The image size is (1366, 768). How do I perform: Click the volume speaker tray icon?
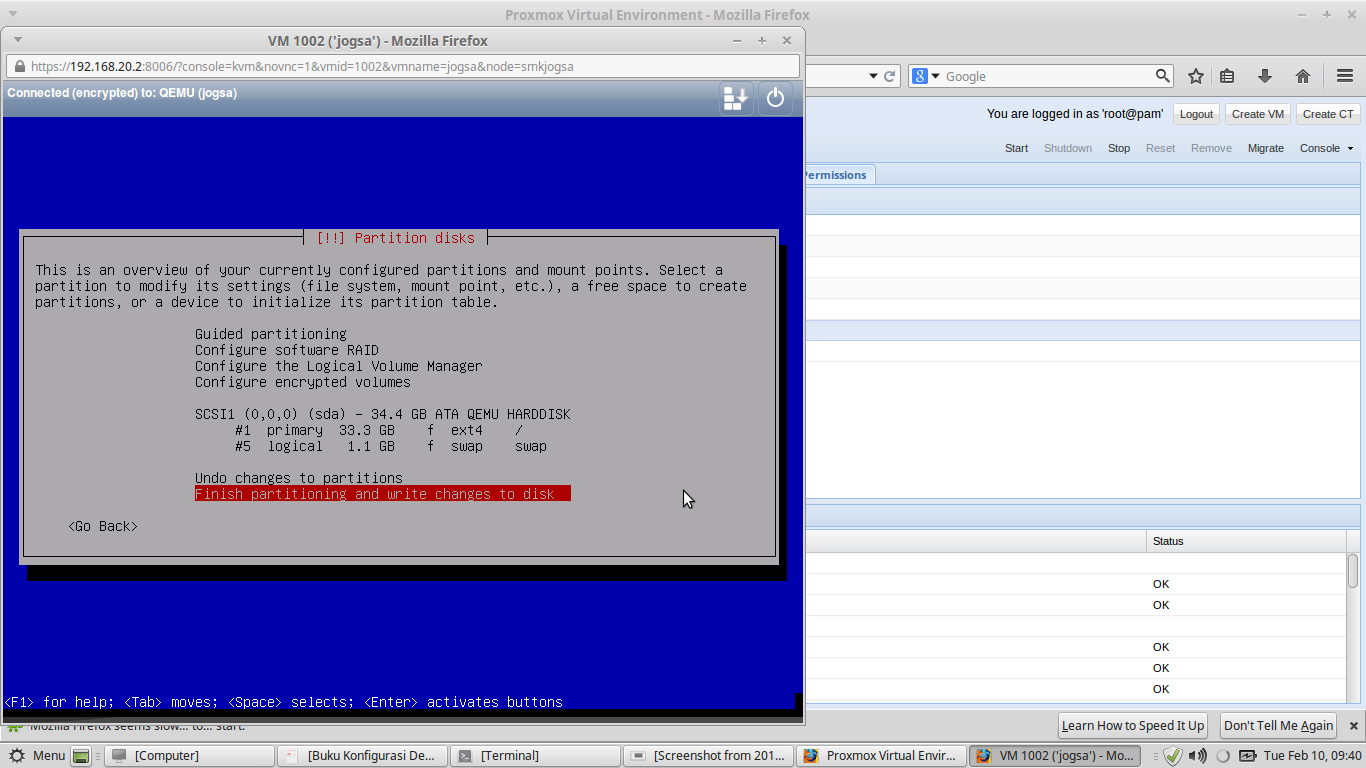[x=1197, y=755]
